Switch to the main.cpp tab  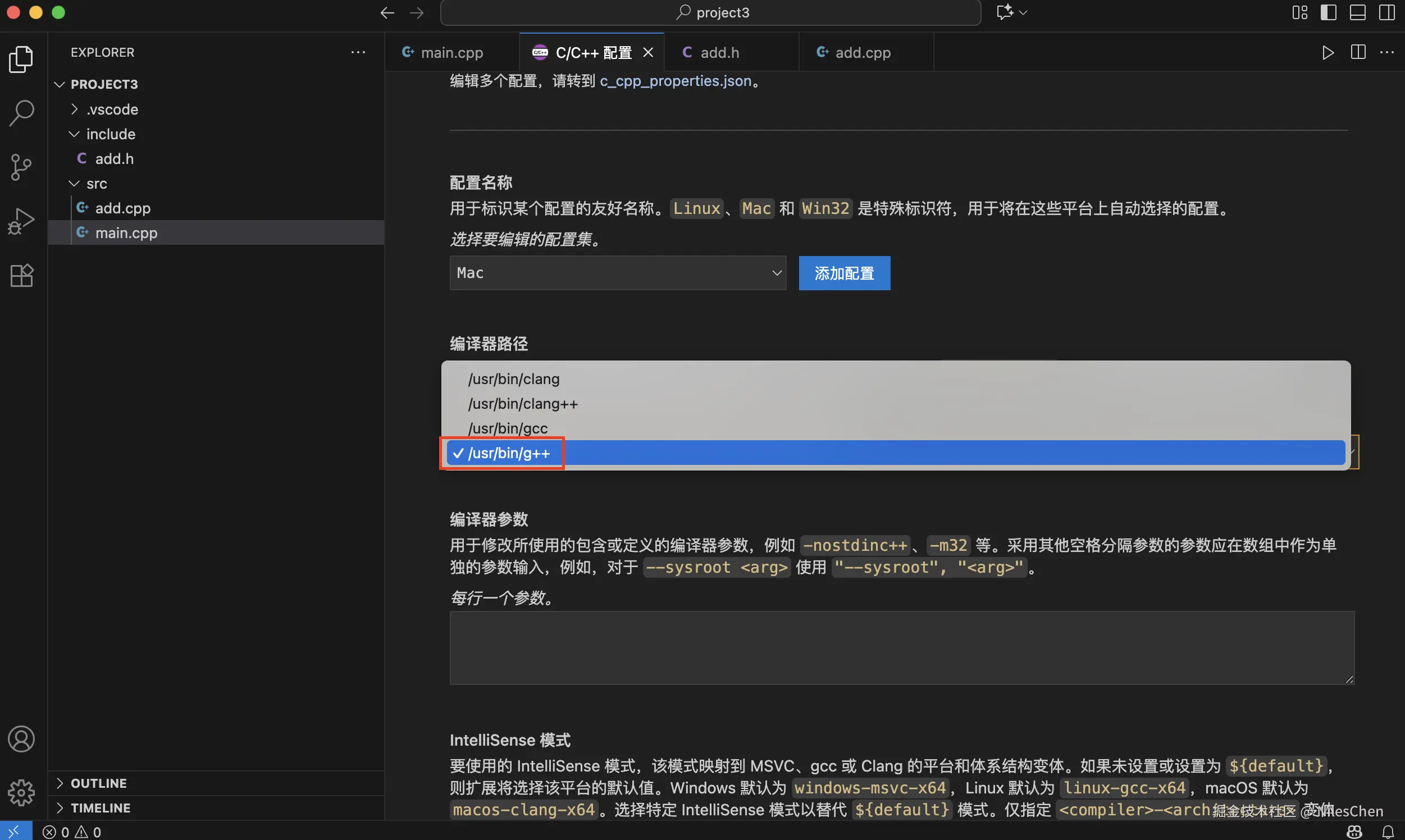(x=451, y=53)
